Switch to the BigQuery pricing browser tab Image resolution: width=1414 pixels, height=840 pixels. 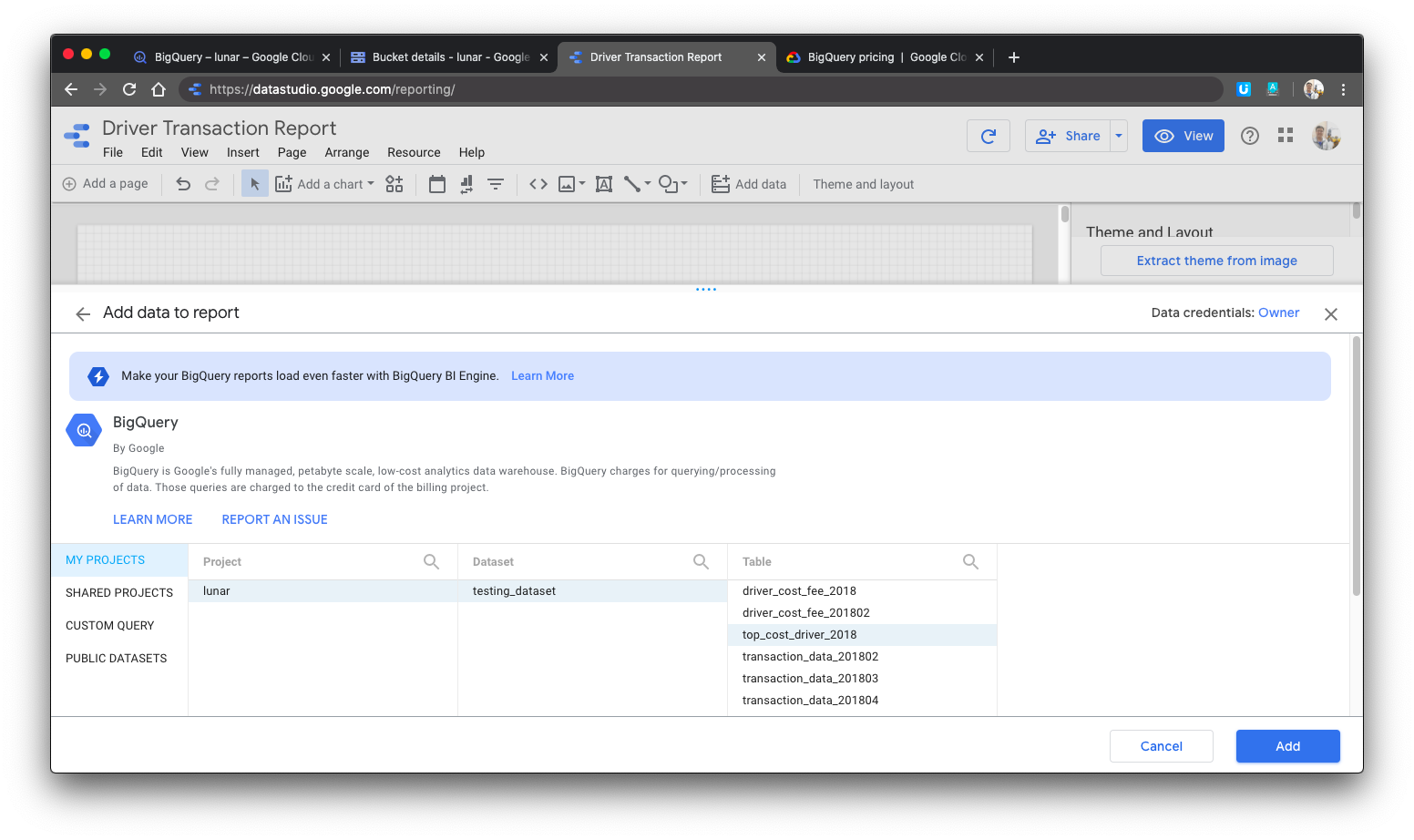(x=876, y=56)
